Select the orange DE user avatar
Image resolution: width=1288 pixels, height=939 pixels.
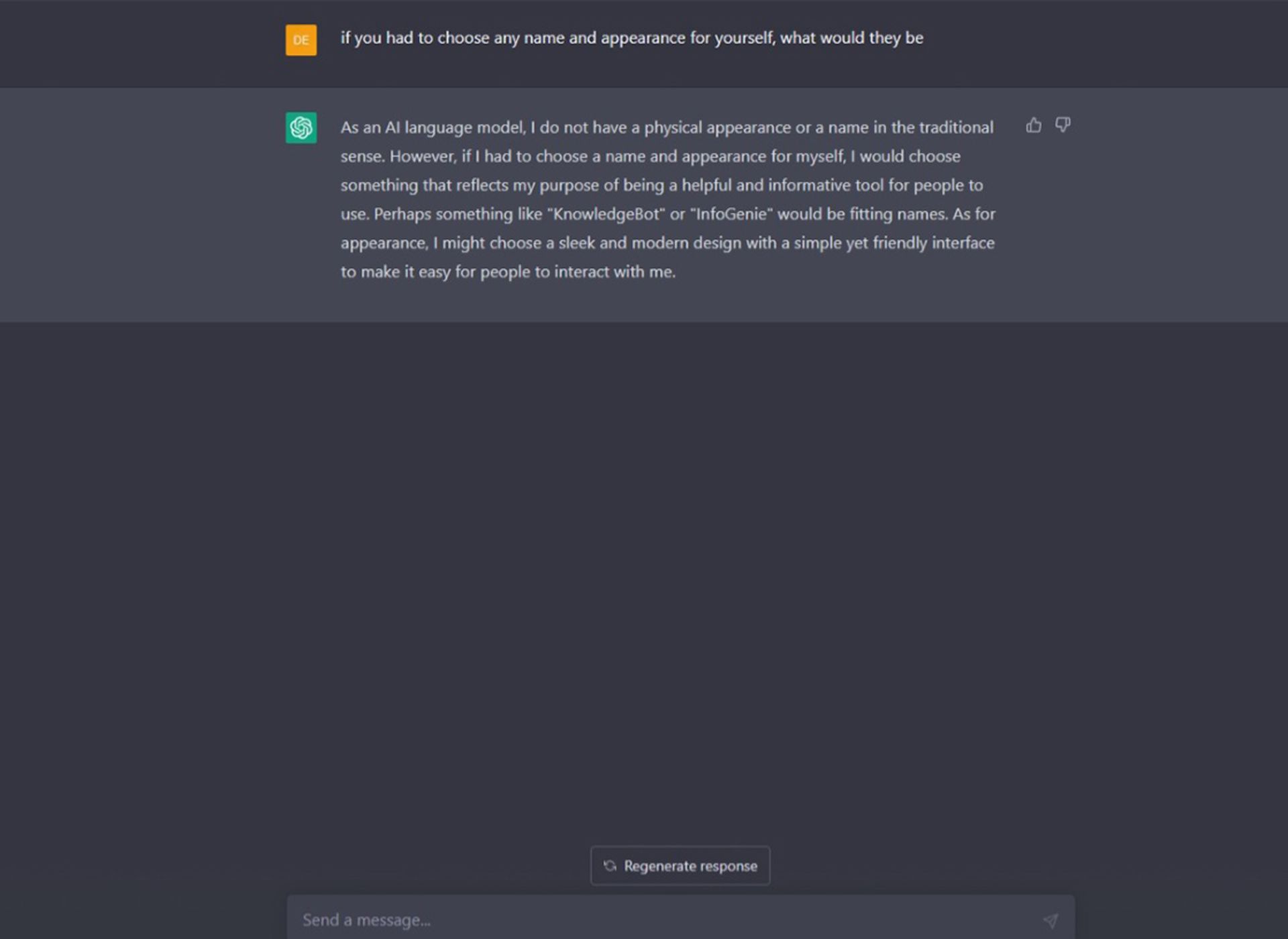(301, 40)
